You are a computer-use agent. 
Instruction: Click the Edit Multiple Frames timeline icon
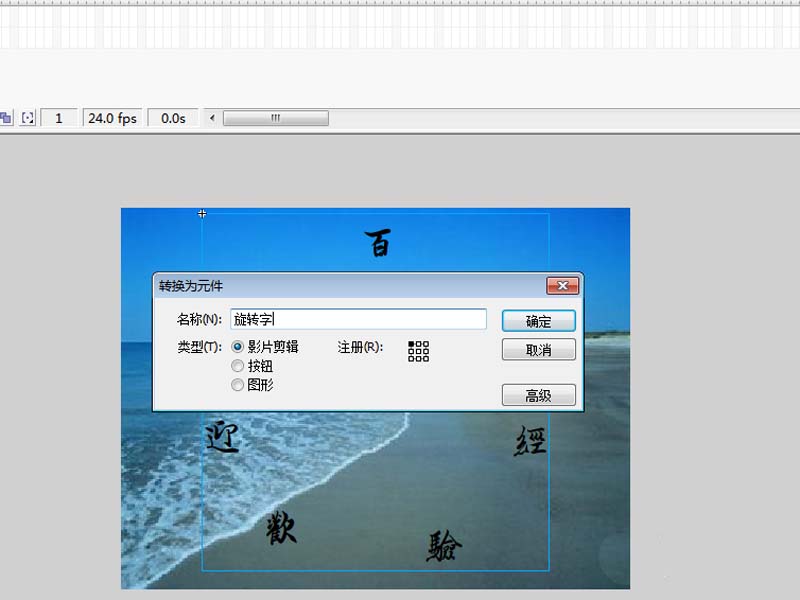click(x=6, y=118)
